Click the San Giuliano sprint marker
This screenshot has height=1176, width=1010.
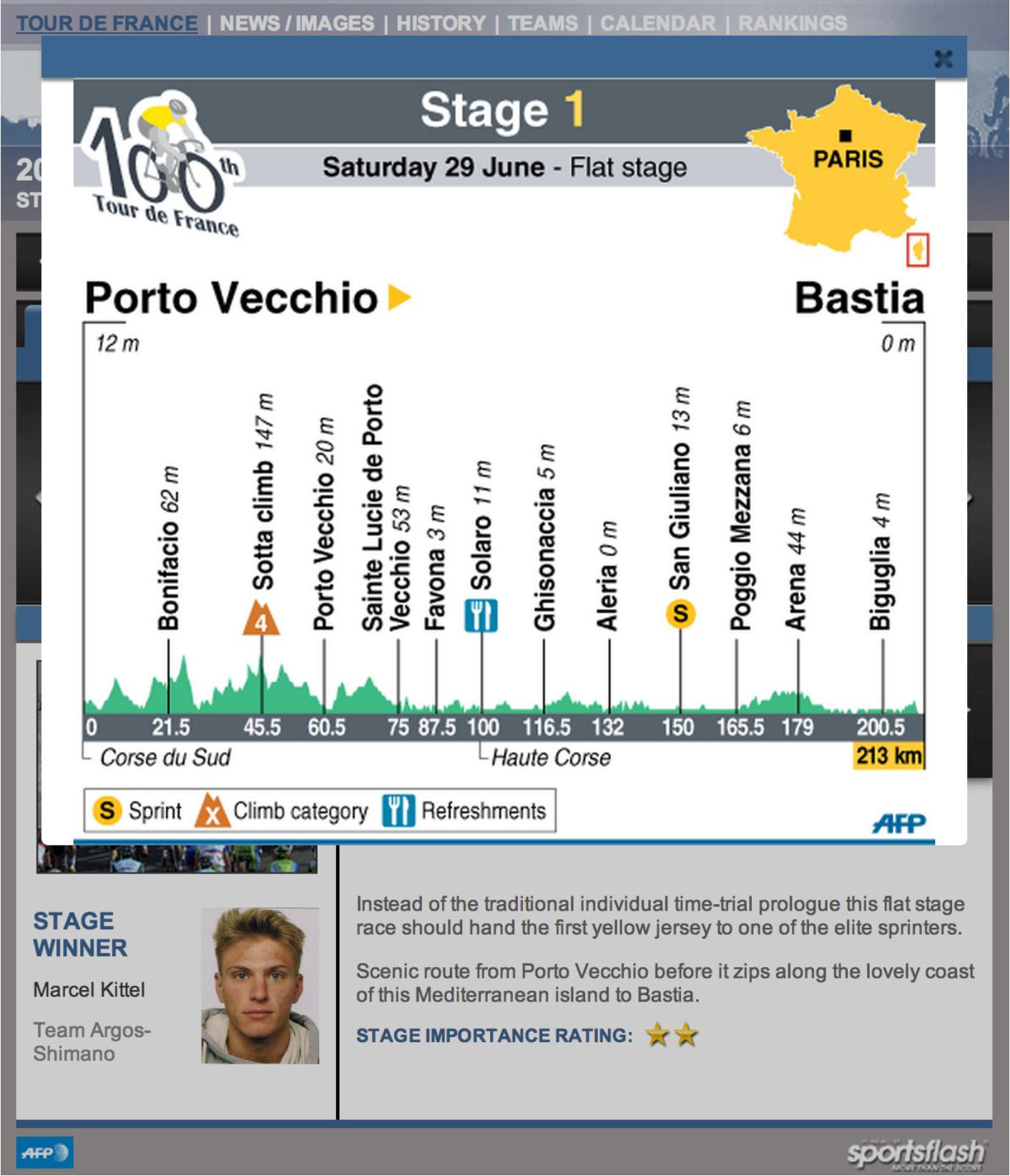pyautogui.click(x=680, y=613)
